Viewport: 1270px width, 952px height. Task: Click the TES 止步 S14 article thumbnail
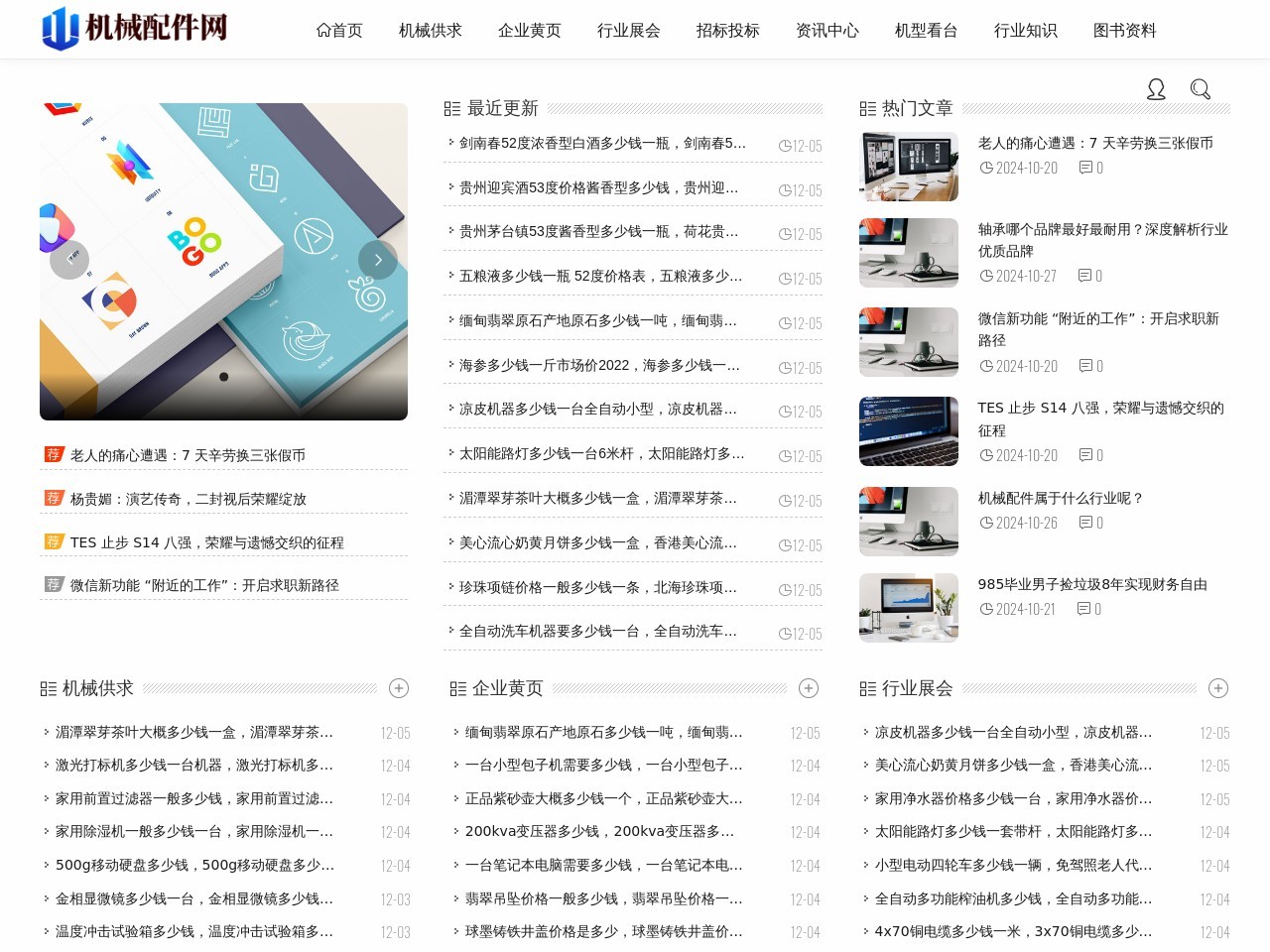[908, 431]
